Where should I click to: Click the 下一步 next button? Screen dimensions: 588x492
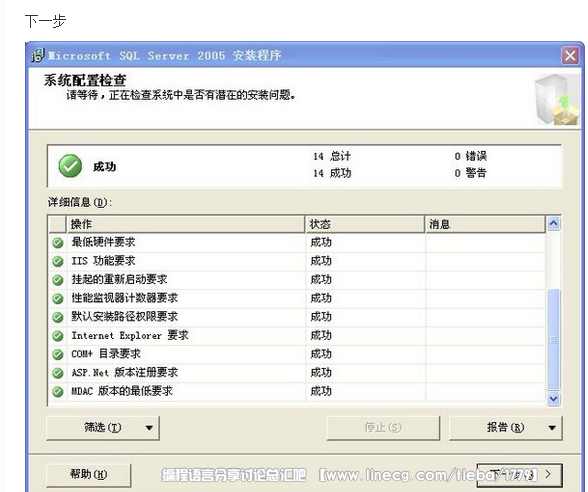[520, 475]
